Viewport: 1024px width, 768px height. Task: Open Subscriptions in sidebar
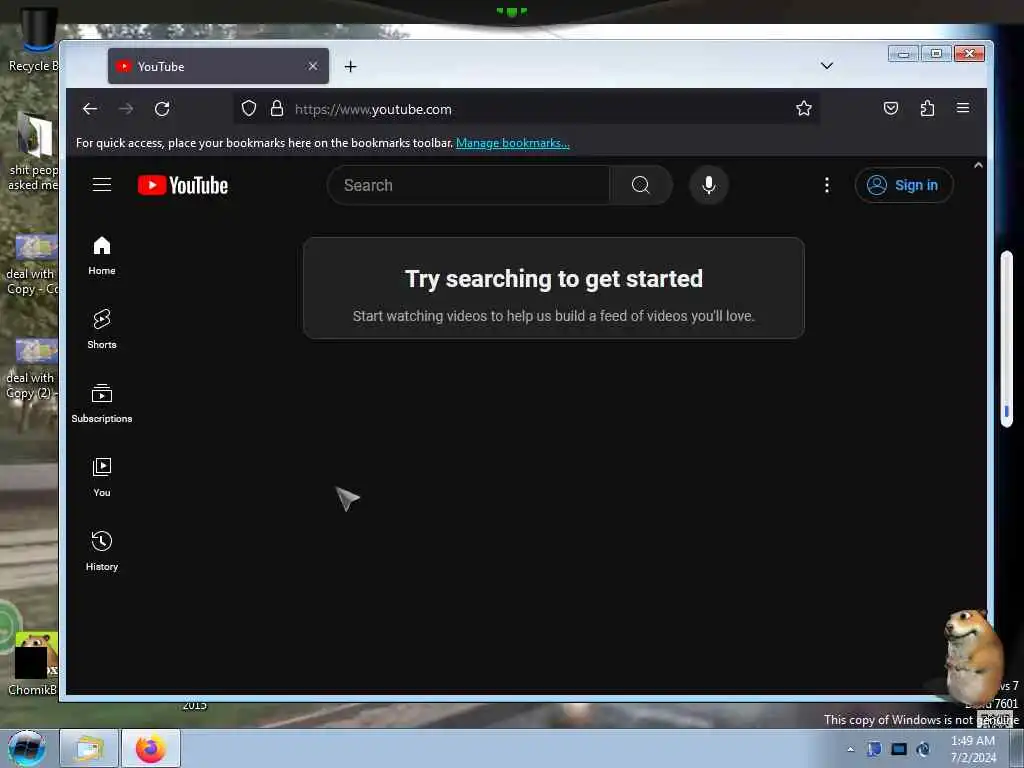102,404
